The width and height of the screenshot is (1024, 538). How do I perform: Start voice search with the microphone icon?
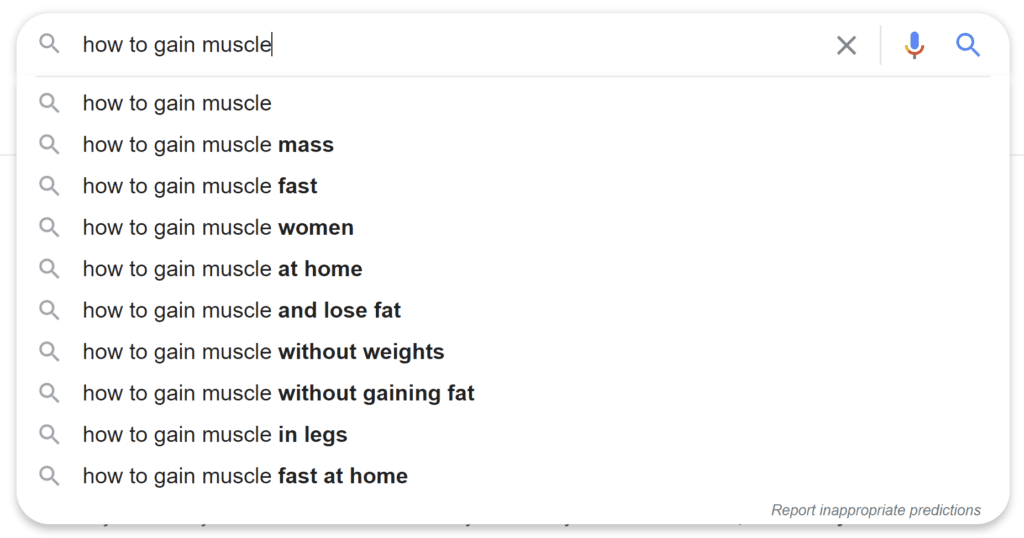914,45
